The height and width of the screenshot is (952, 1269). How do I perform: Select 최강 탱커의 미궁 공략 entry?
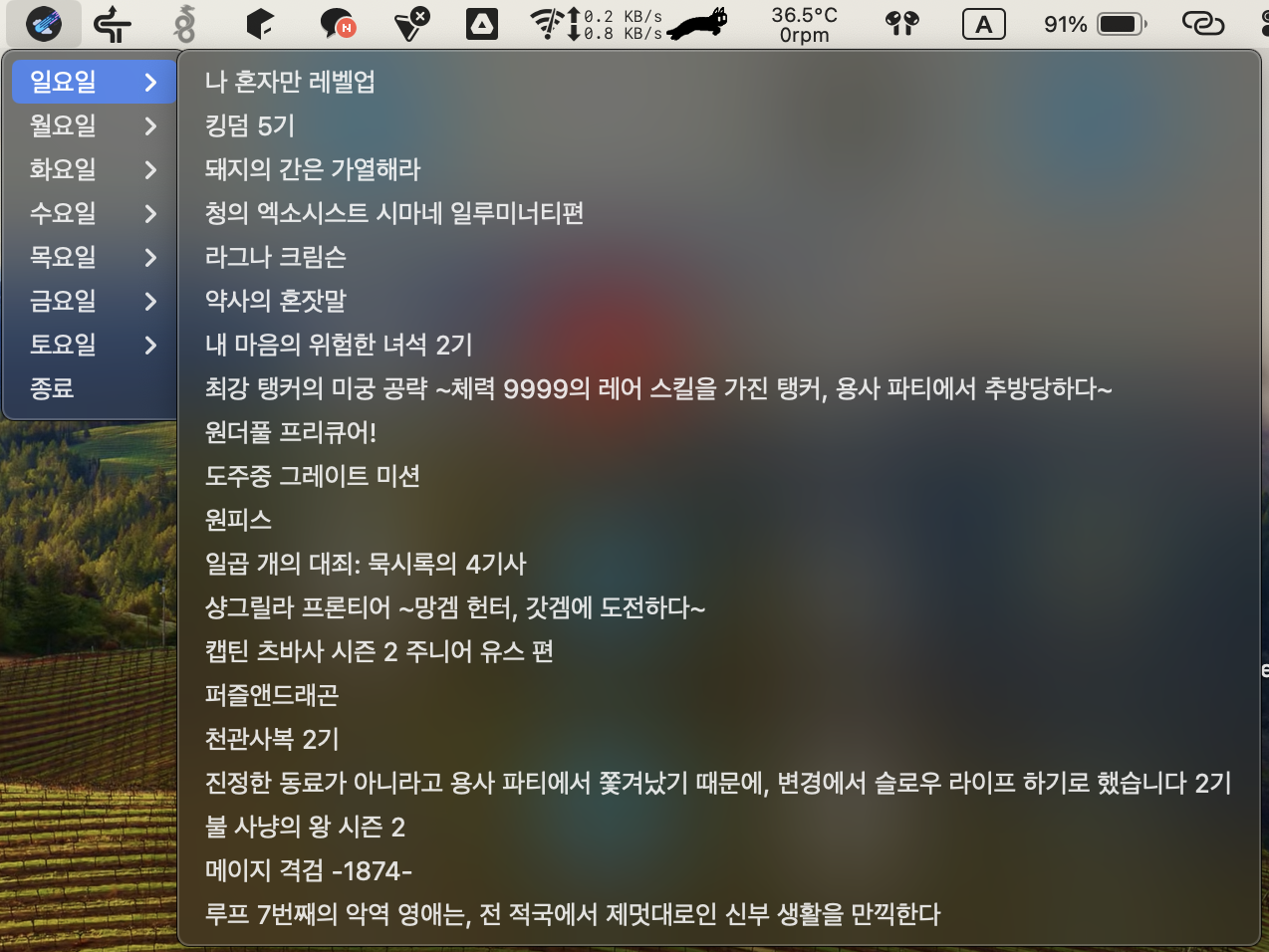(718, 388)
